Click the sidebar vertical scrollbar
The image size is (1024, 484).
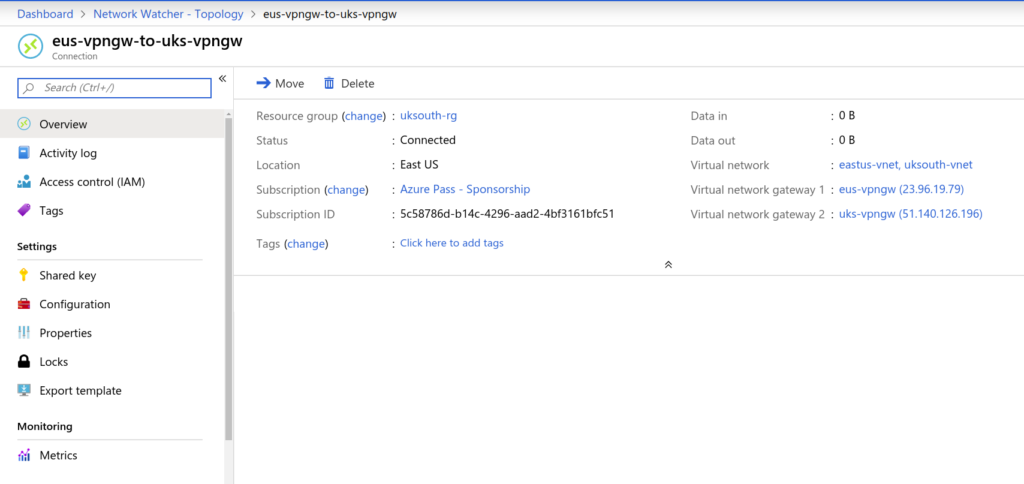coord(229,279)
